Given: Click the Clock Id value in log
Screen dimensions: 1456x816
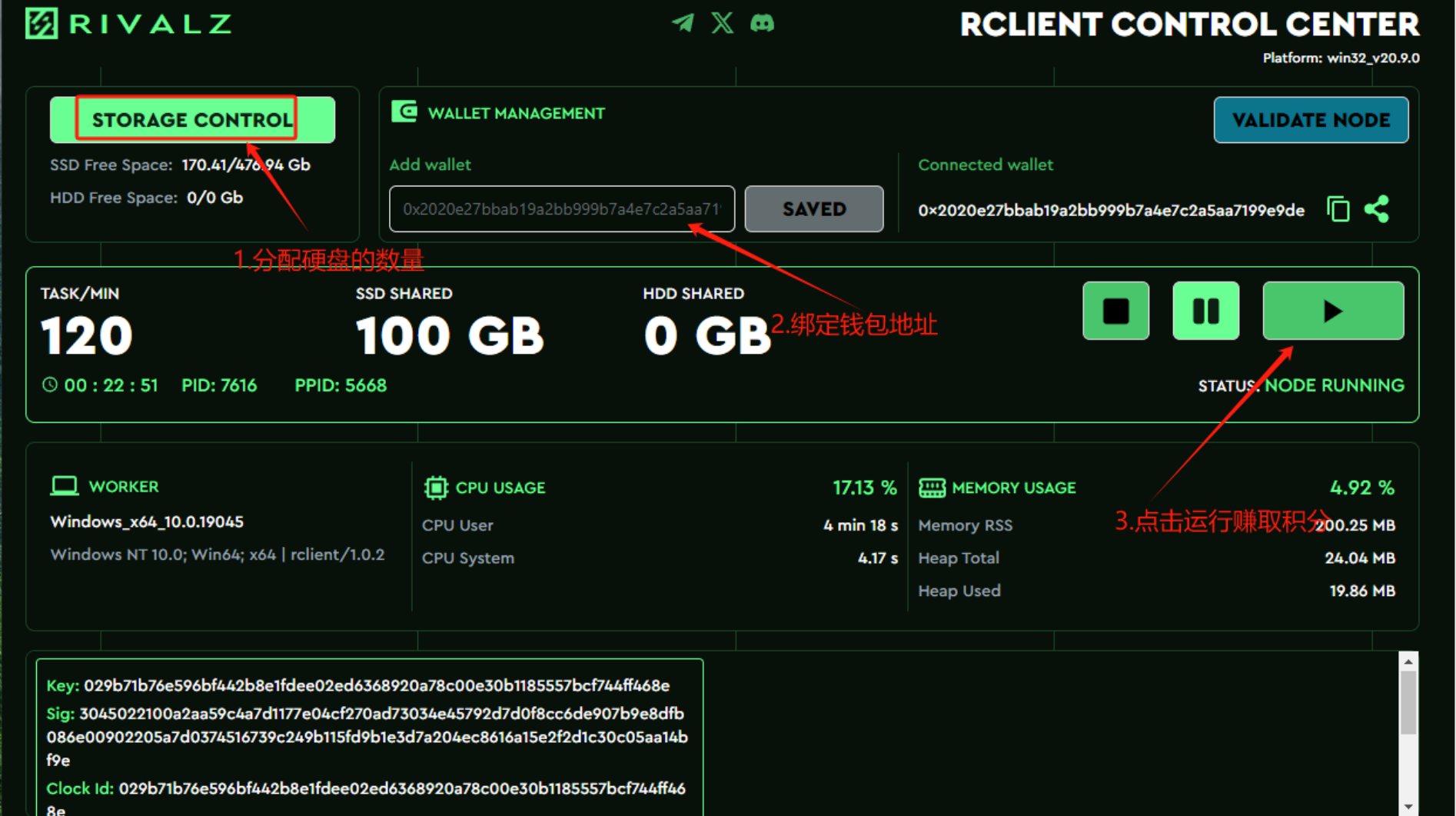Looking at the screenshot, I should 366,798.
